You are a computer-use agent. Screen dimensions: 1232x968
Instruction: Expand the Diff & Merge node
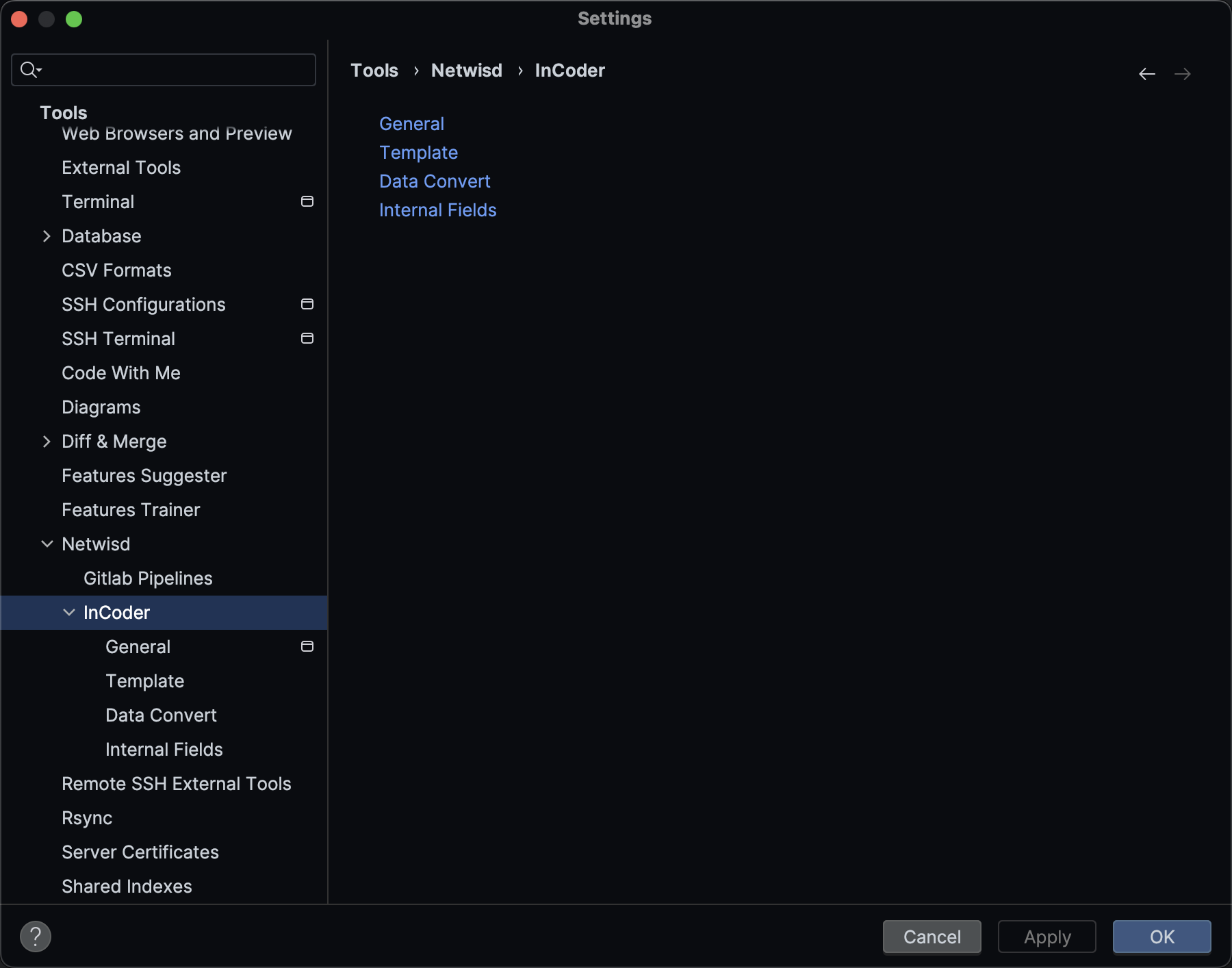pos(47,442)
